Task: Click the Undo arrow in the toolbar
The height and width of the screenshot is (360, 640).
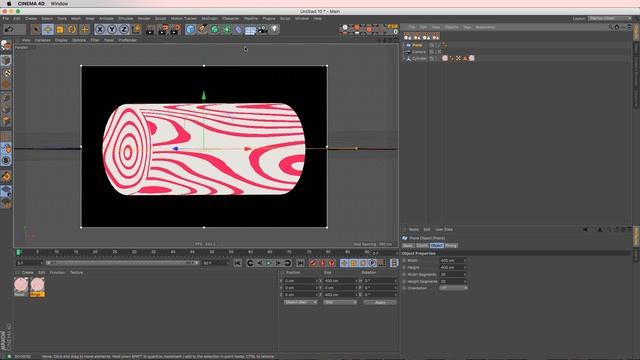Action: [9, 29]
